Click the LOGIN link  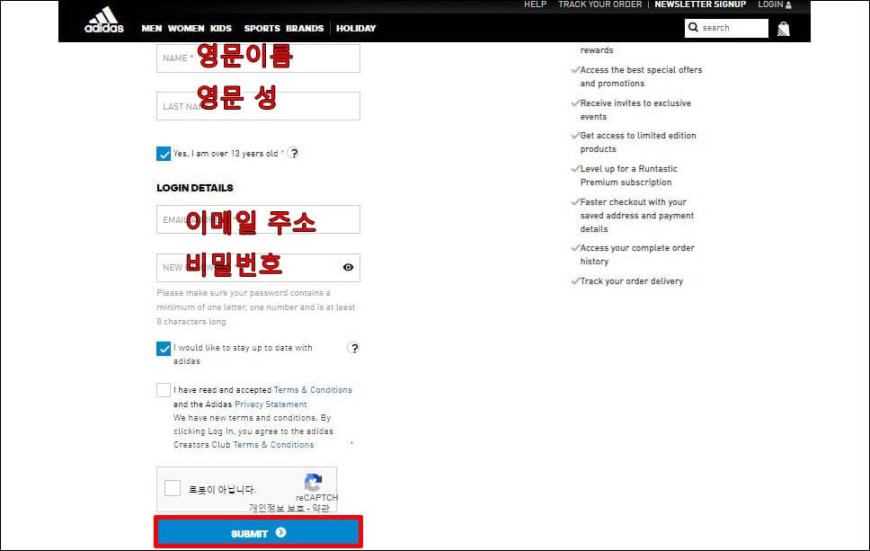[770, 4]
